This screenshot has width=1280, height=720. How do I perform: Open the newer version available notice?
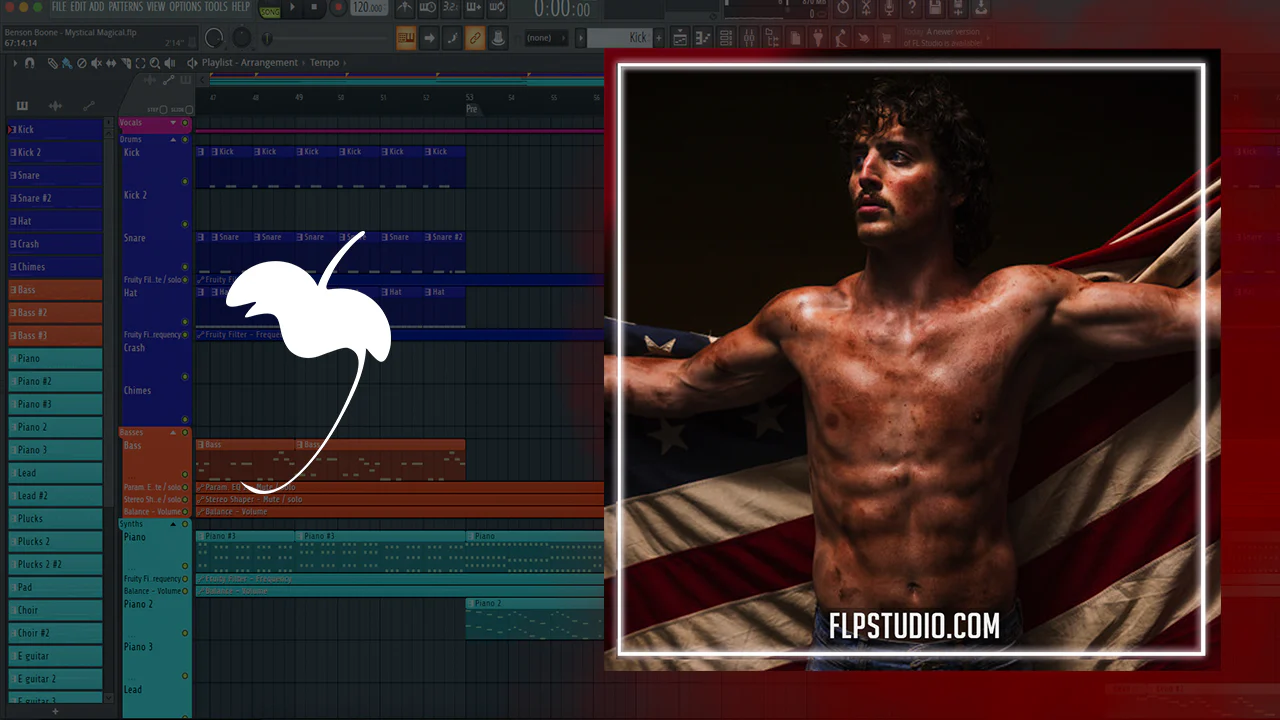944,40
